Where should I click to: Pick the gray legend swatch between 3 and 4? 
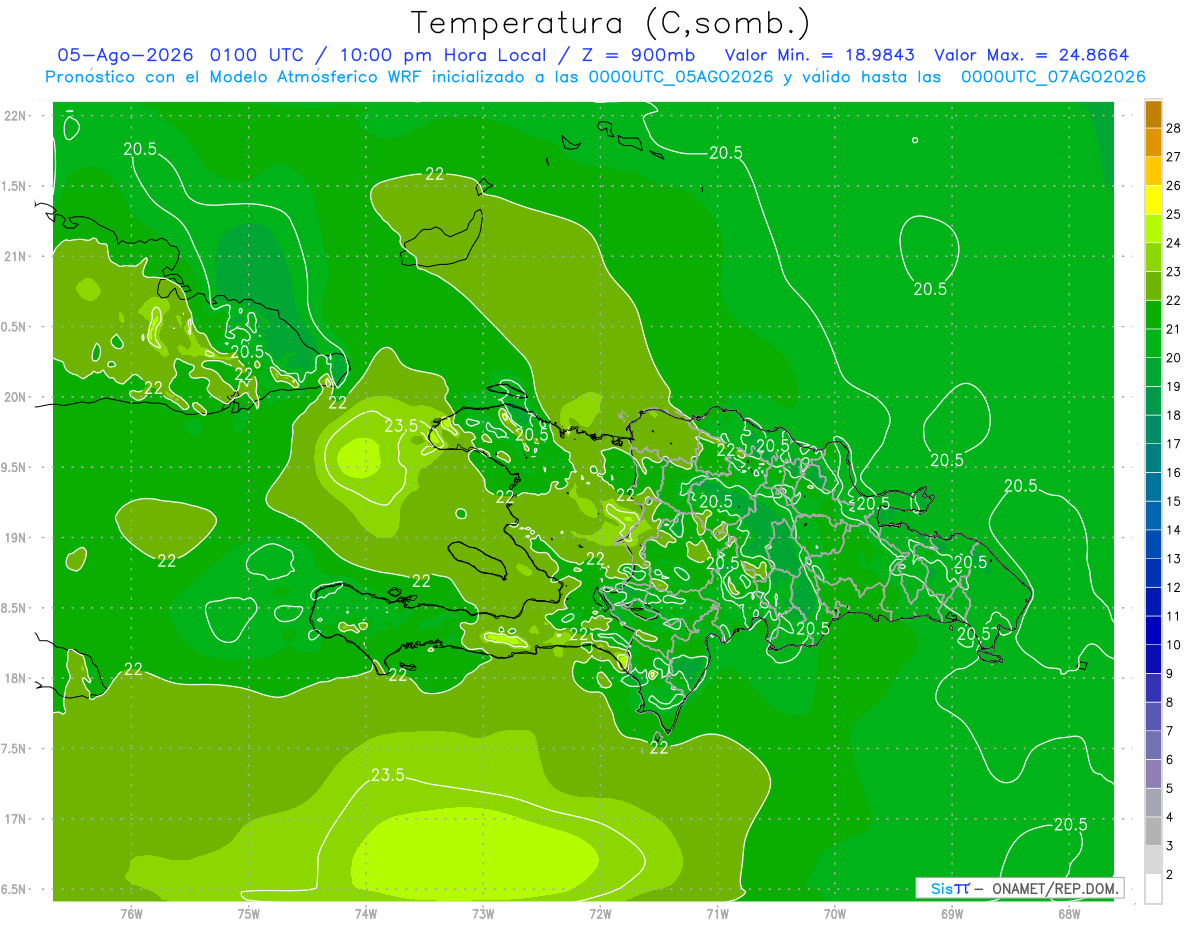point(1153,832)
